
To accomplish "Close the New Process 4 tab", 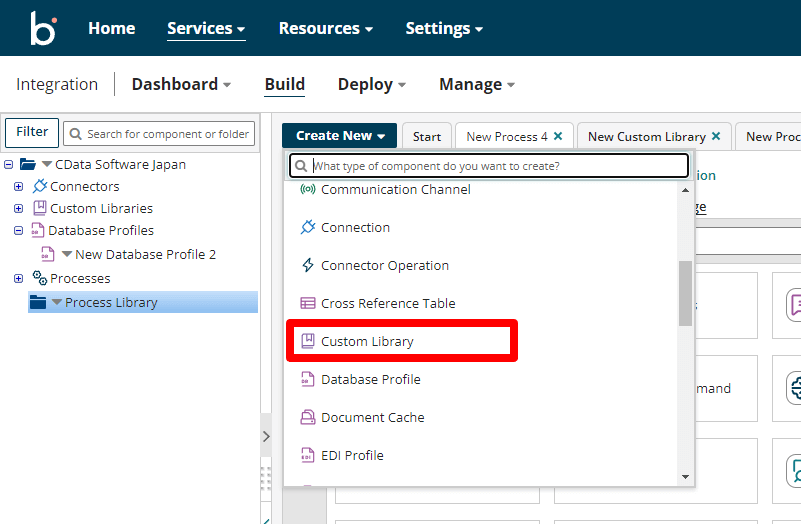I will pos(558,137).
